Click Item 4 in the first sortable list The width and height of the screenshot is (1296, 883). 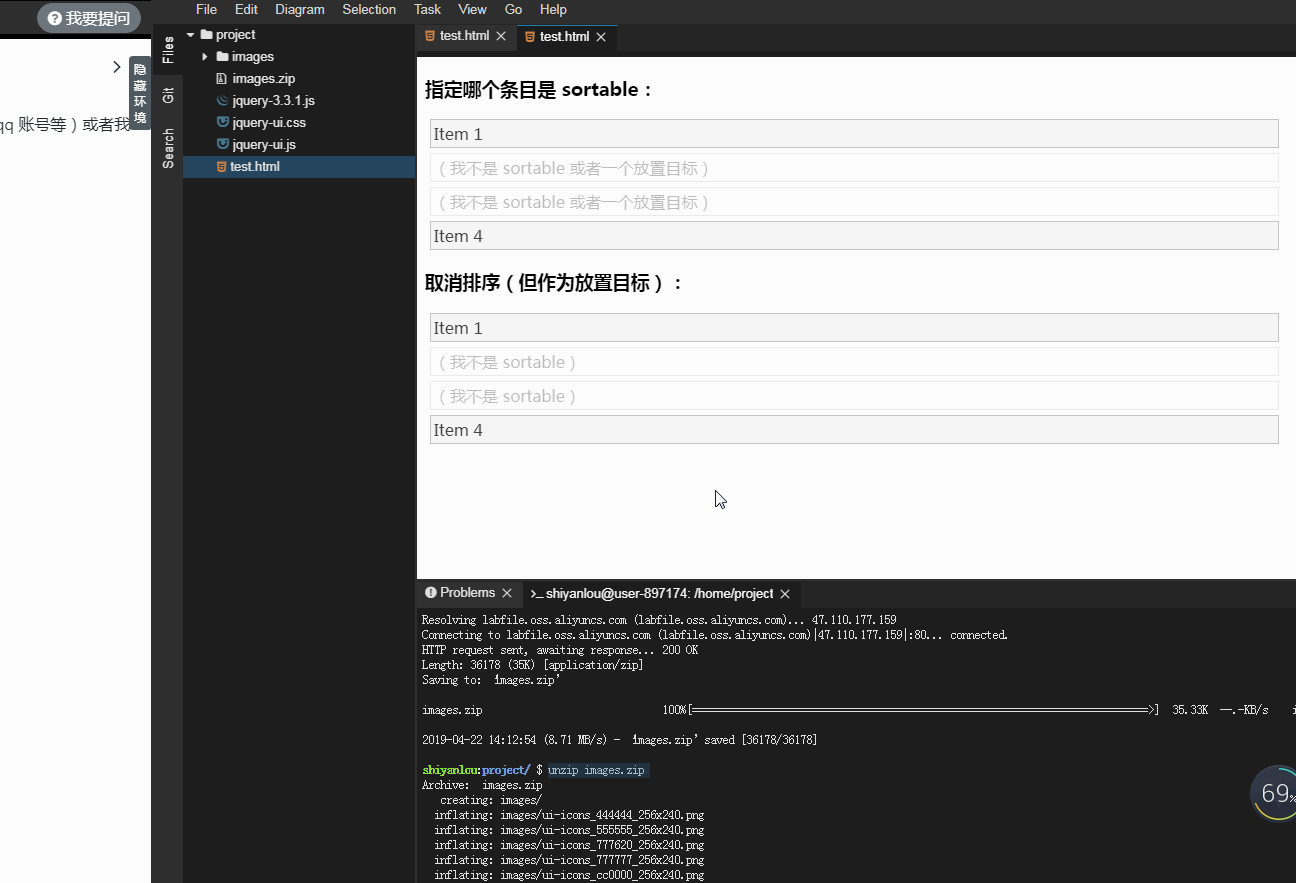point(854,236)
